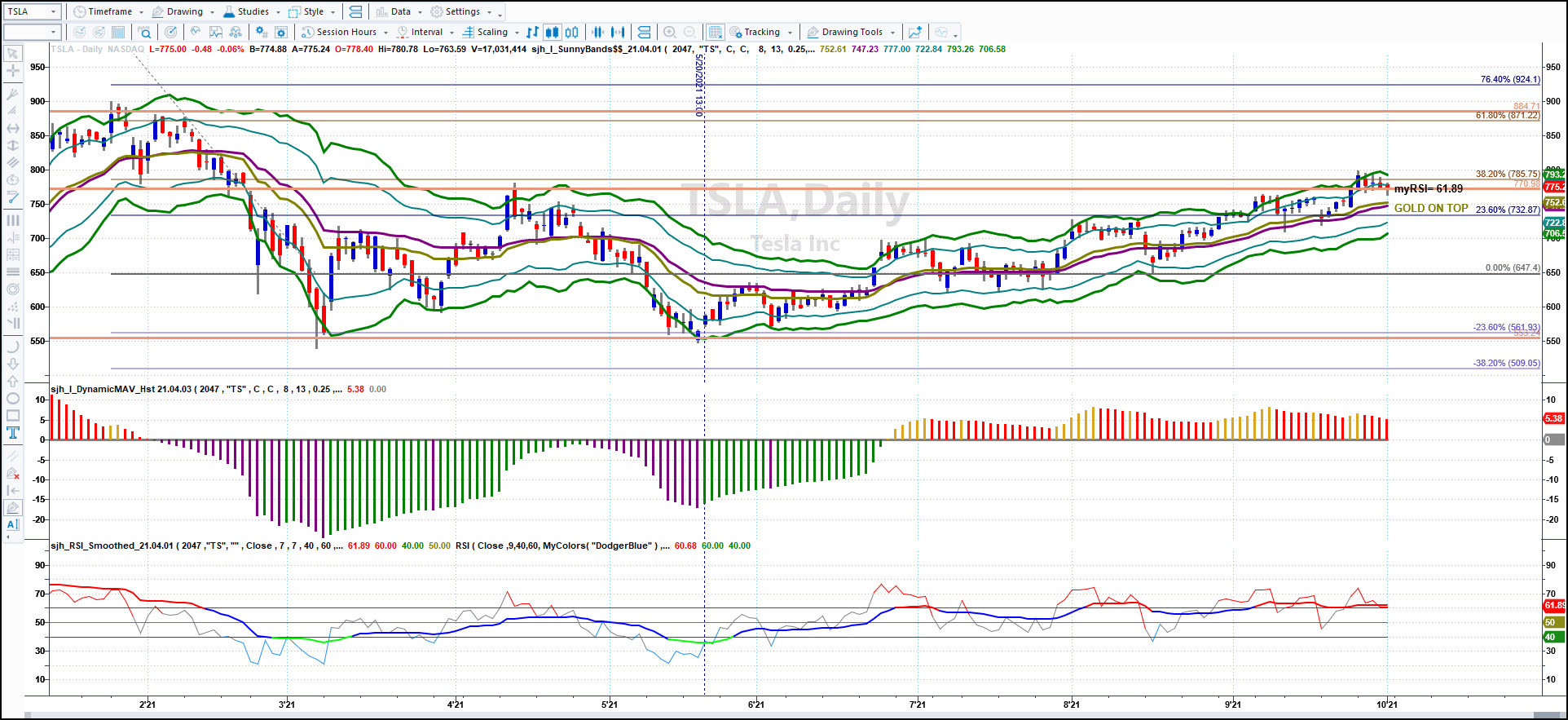Click the greyed wave icon at toolbar end
The image size is (1568, 720).
click(941, 32)
